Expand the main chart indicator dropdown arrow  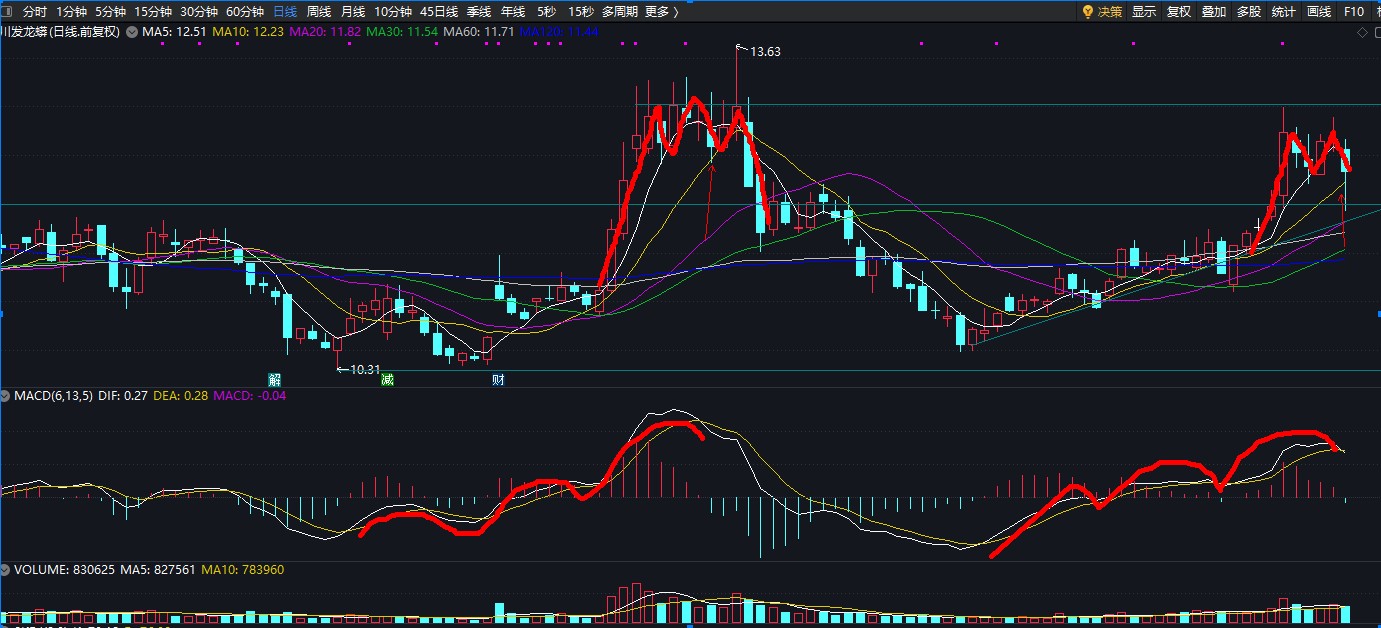[x=130, y=32]
